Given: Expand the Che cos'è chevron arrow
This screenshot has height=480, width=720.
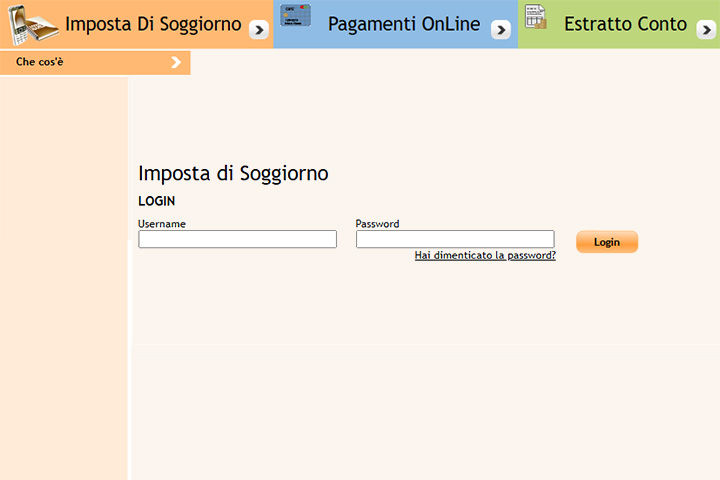Looking at the screenshot, I should [176, 63].
